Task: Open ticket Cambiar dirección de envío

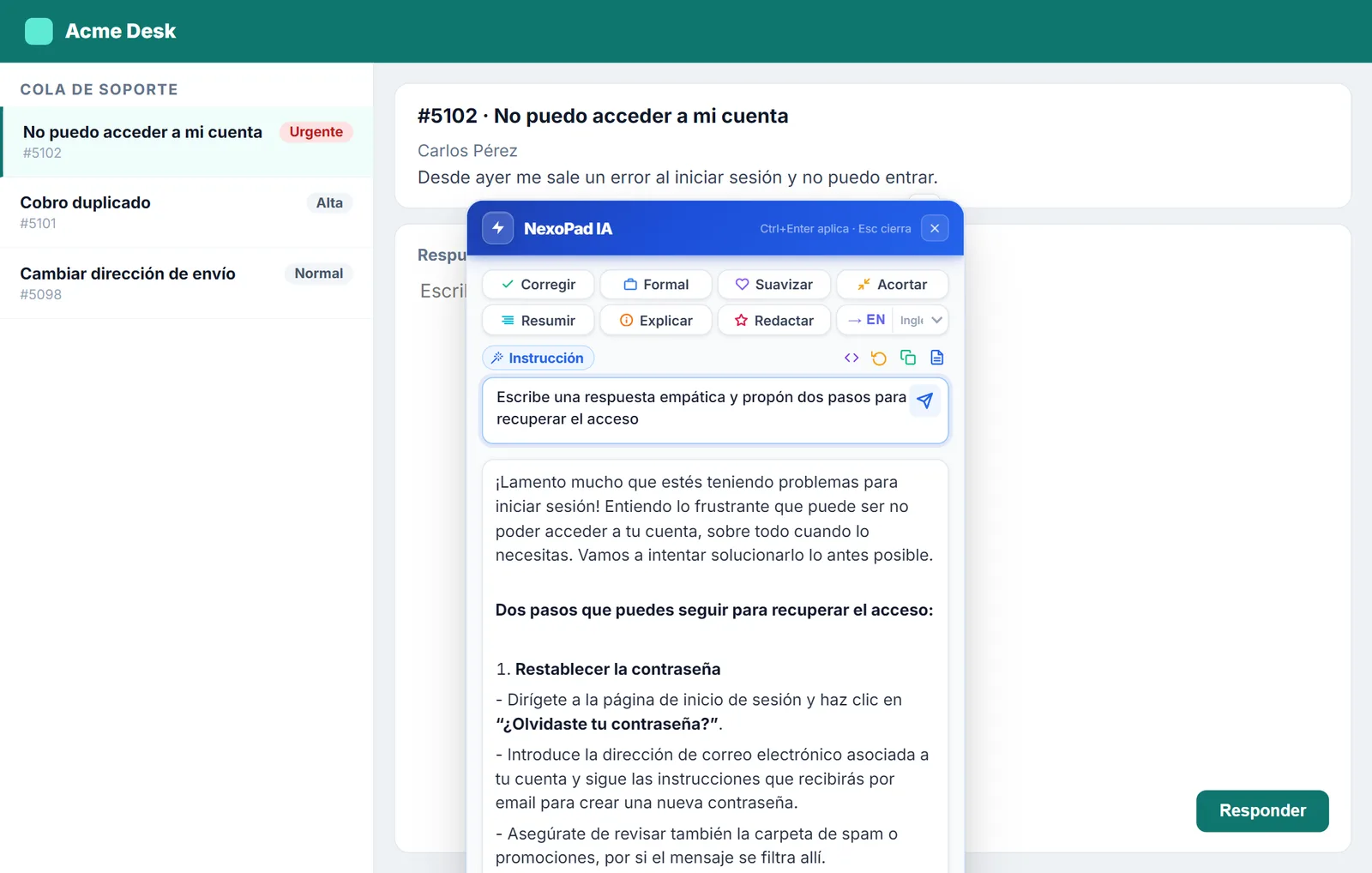Action: 186,284
